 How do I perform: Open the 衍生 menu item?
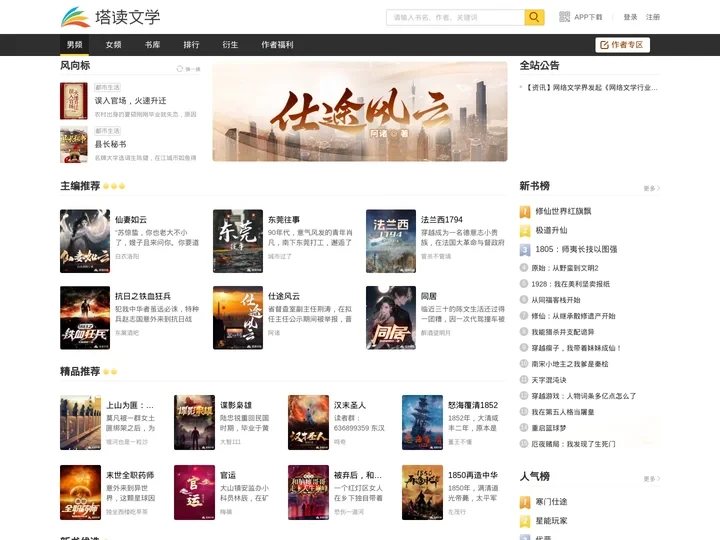230,45
